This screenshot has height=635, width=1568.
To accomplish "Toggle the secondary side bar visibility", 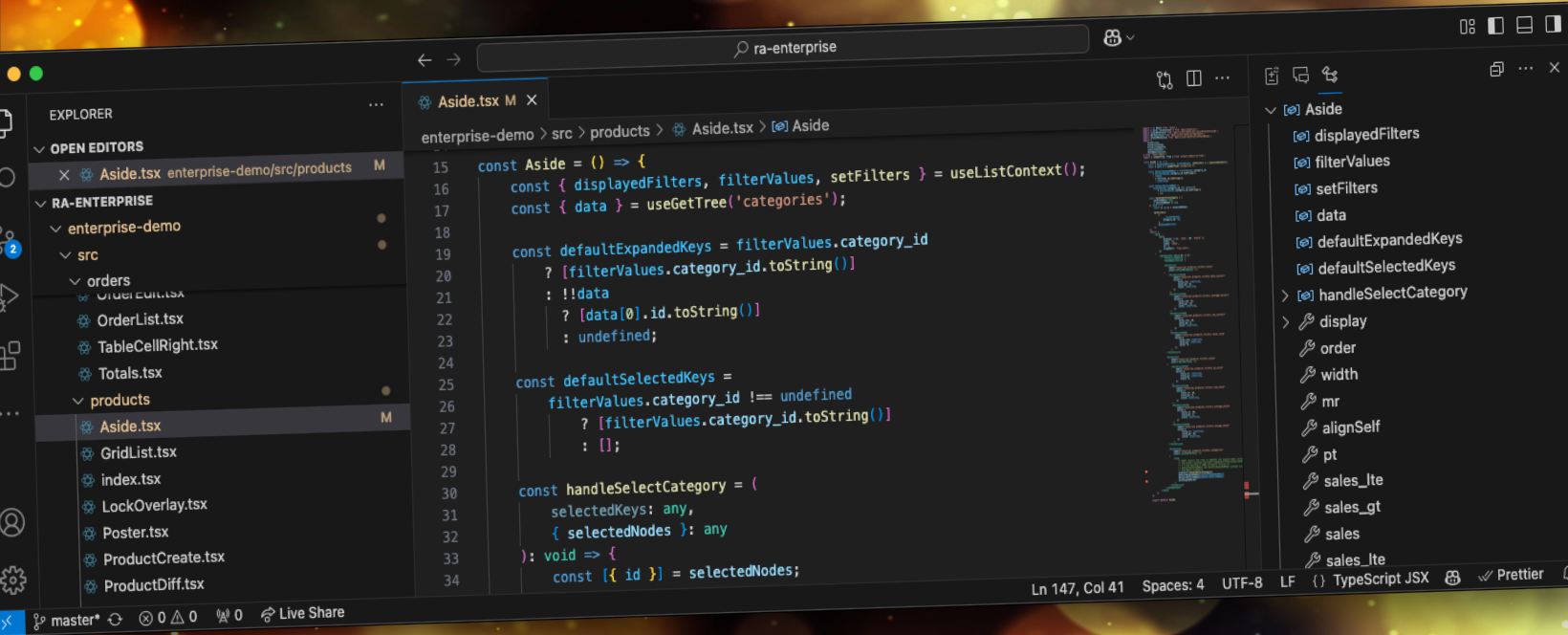I will [1553, 24].
